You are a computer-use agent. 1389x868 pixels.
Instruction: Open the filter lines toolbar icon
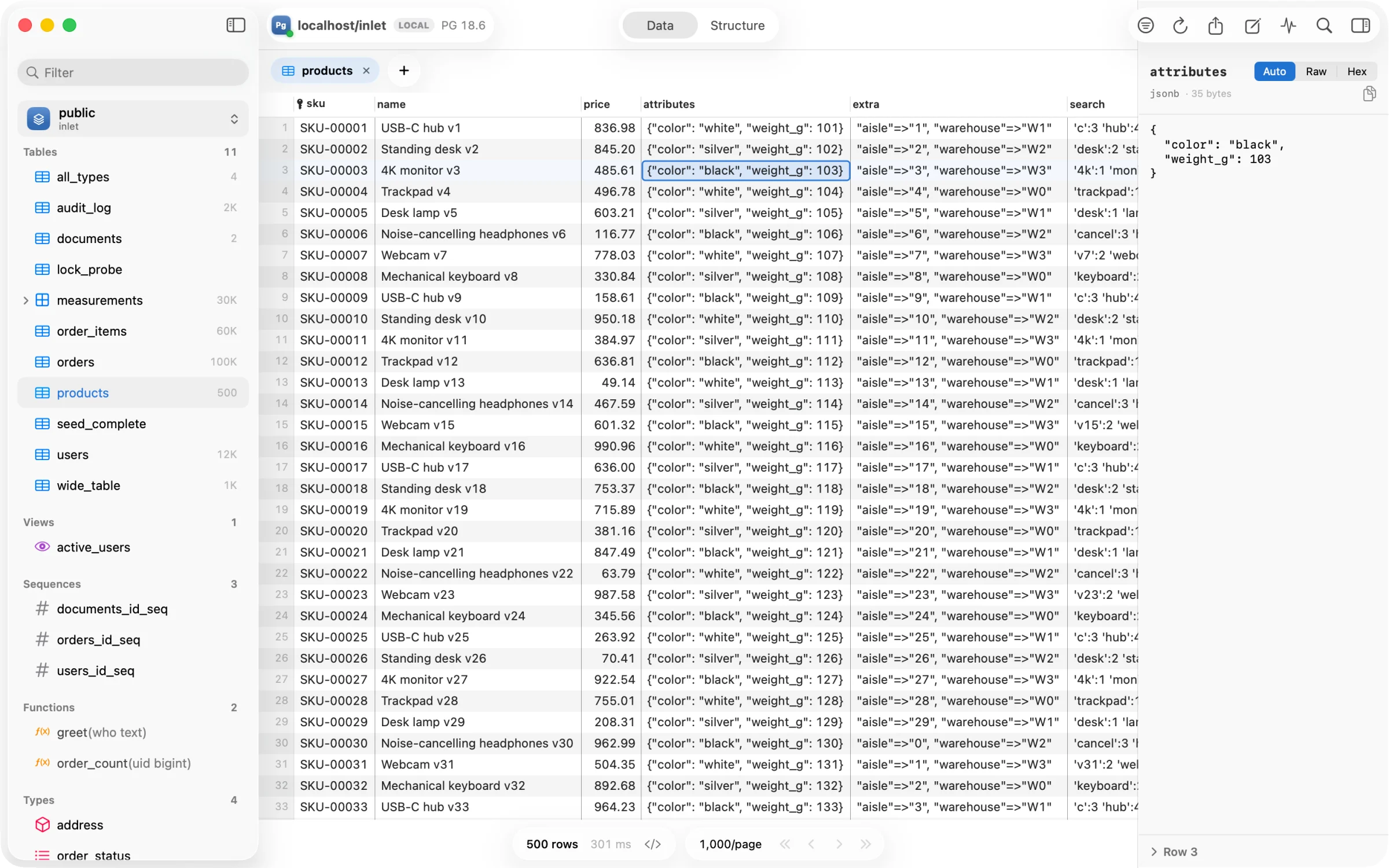tap(1146, 25)
